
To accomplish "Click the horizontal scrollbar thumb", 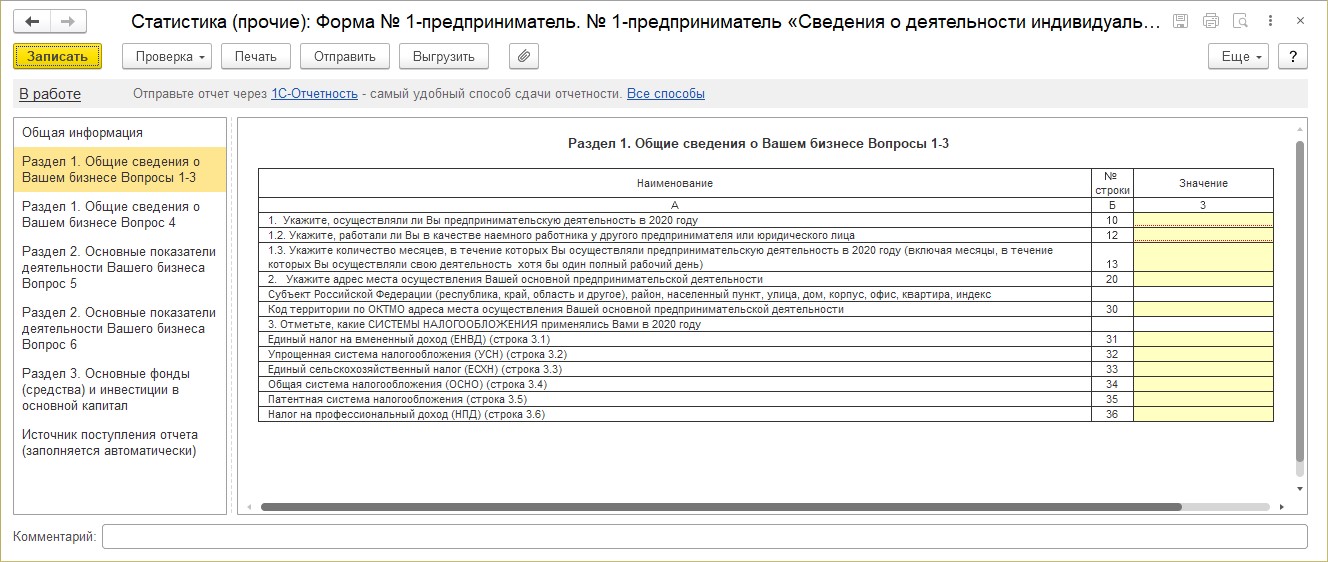I will [x=721, y=507].
